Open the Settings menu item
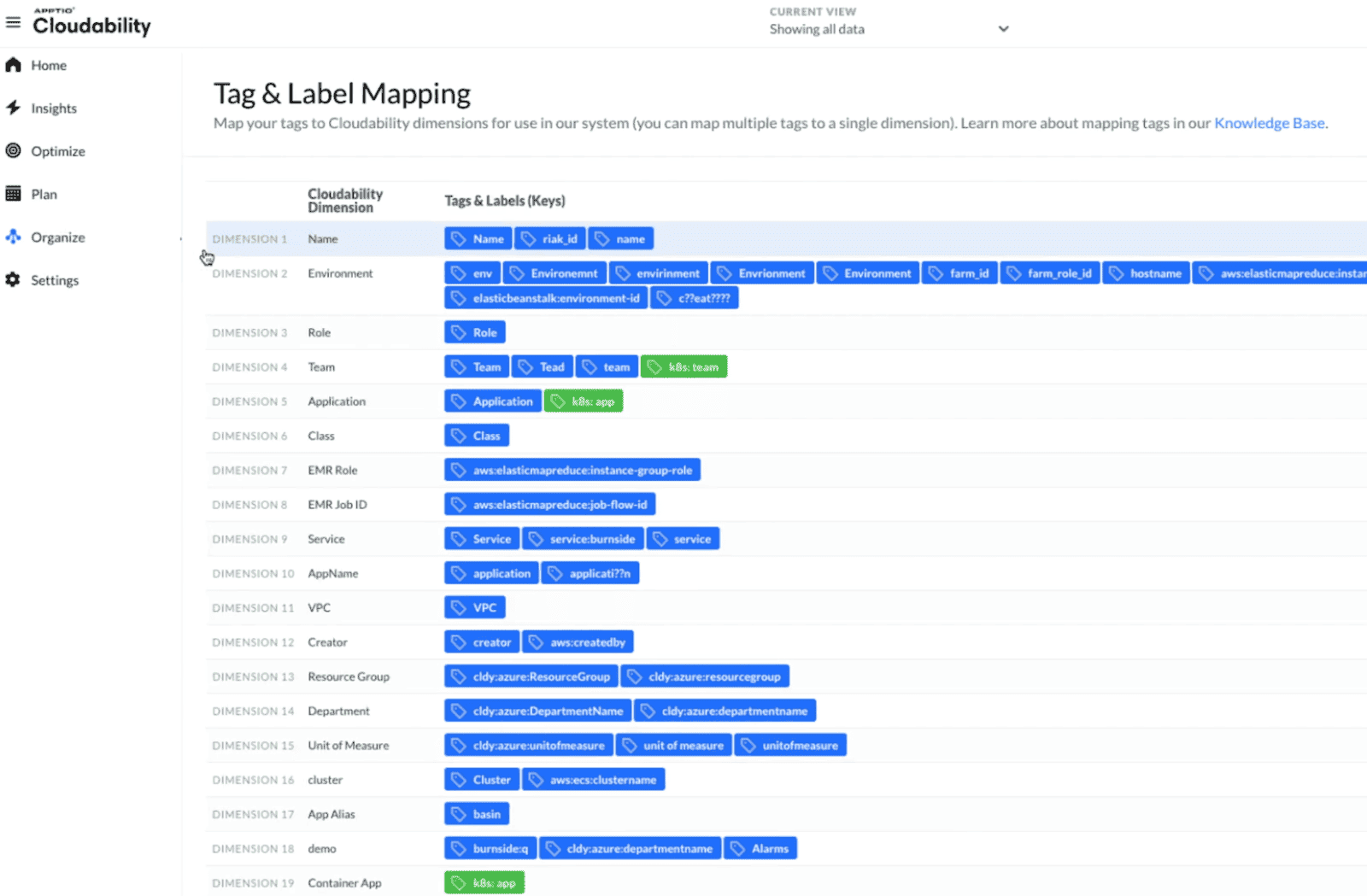1367x896 pixels. point(55,280)
